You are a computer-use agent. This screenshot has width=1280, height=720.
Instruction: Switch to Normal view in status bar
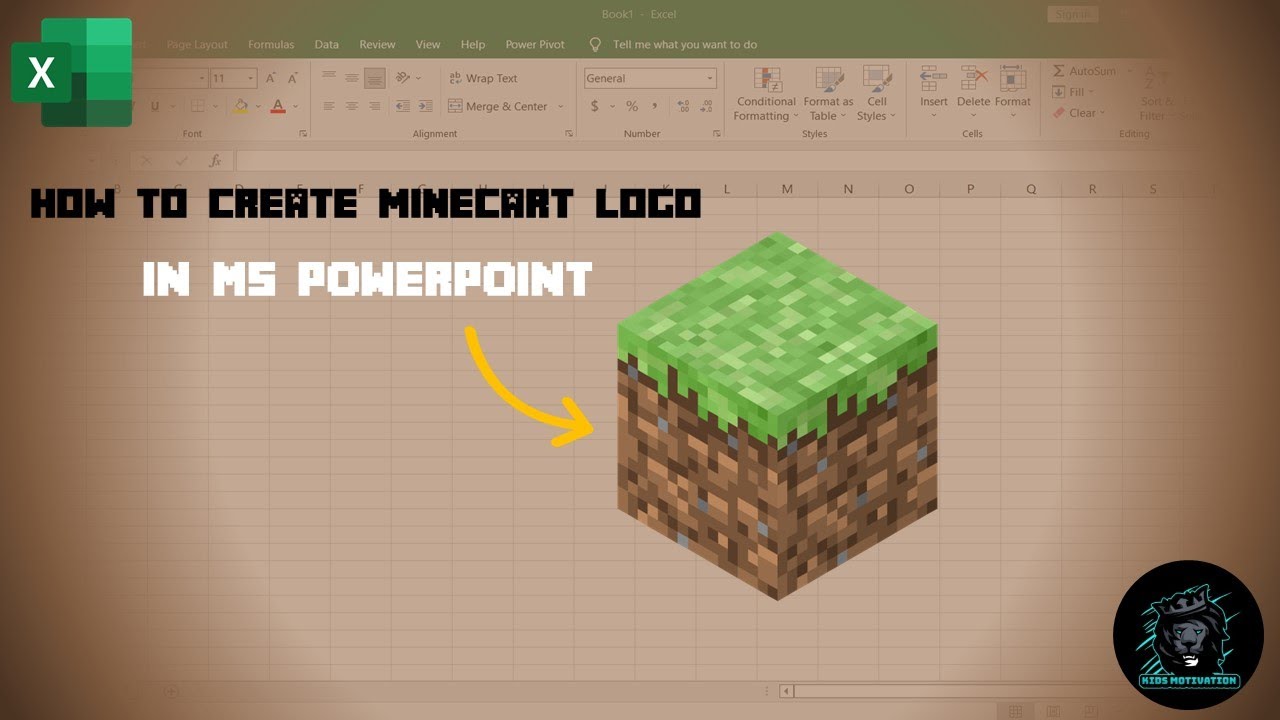coord(1016,711)
